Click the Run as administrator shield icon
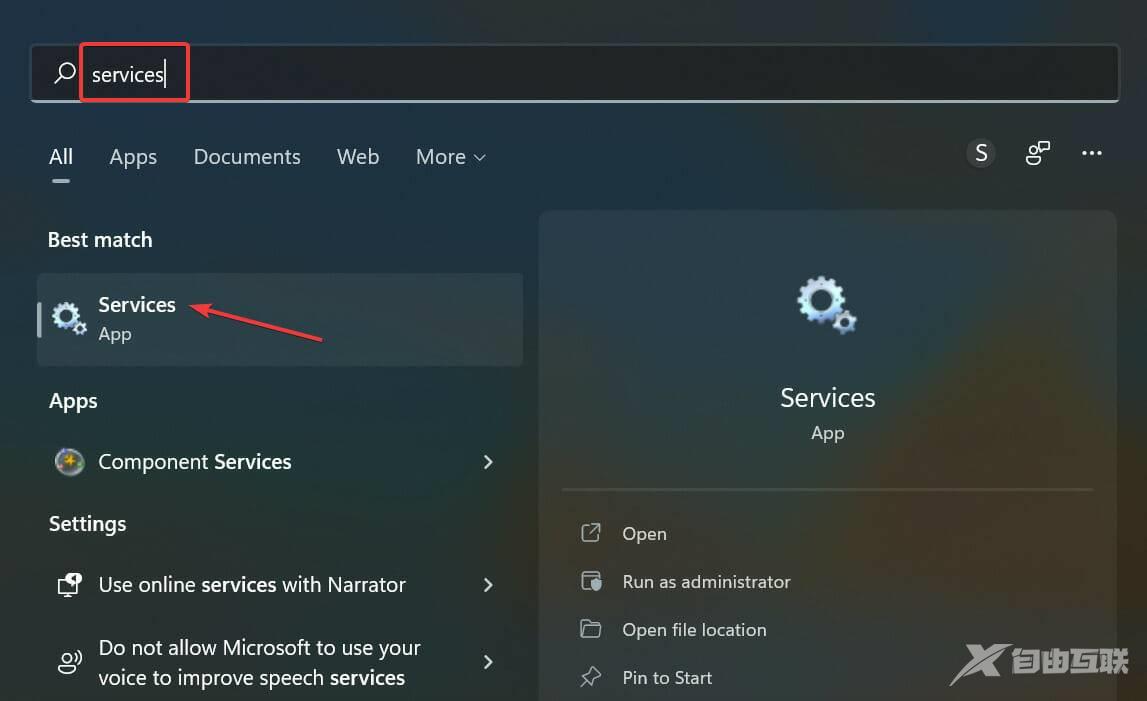Screen dimensions: 1147x701 coord(591,581)
